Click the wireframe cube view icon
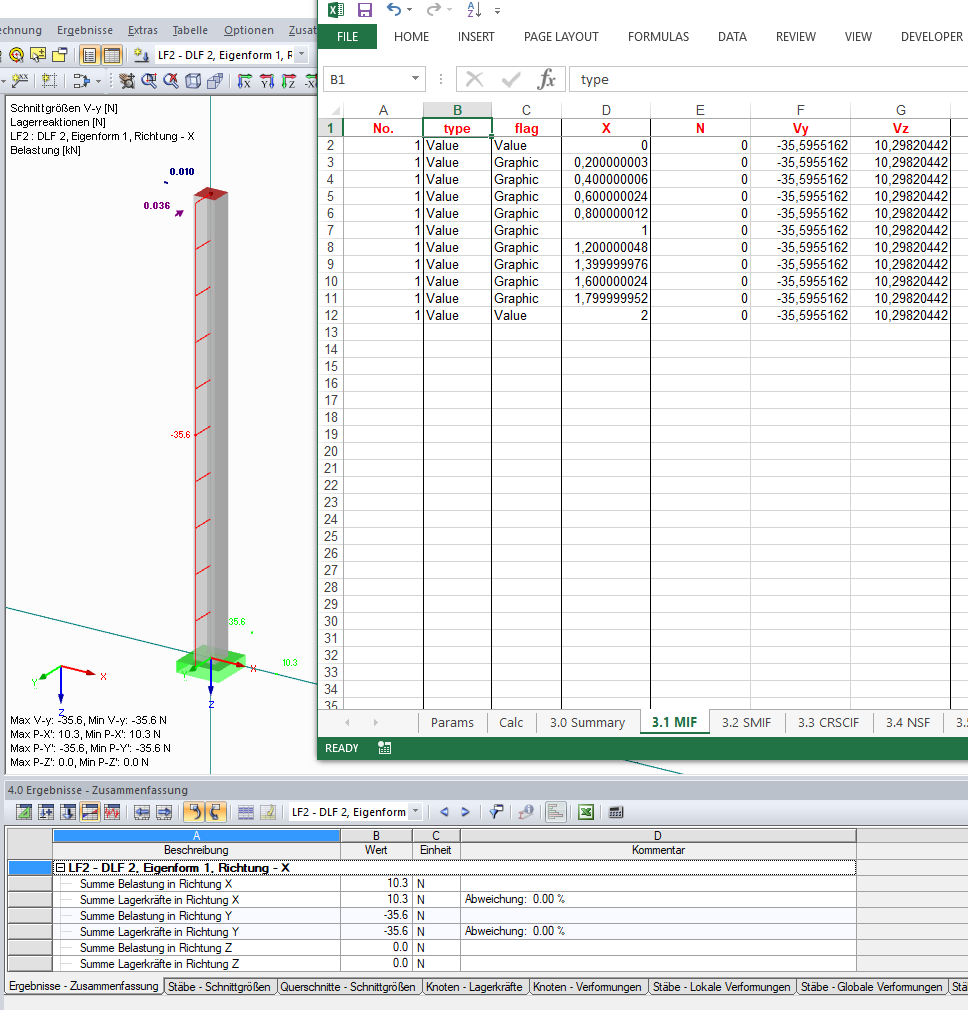This screenshot has height=1010, width=968. click(193, 81)
